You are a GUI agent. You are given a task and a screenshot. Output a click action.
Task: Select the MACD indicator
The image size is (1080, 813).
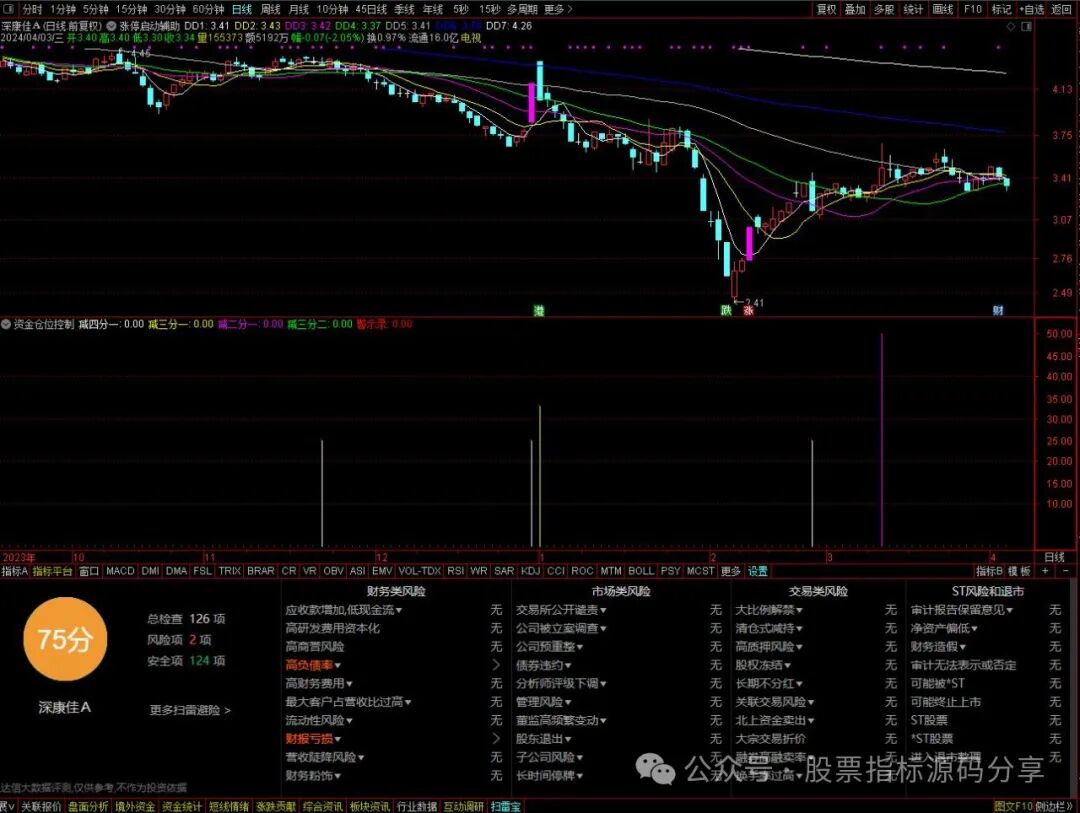click(x=121, y=571)
